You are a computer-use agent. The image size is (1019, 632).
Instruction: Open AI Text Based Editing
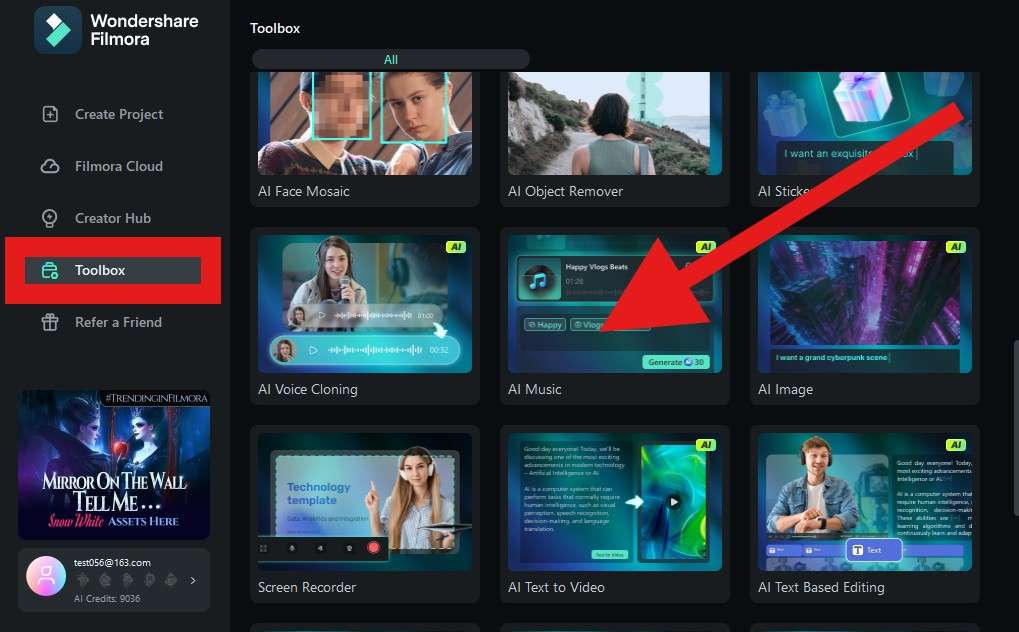[x=865, y=514]
